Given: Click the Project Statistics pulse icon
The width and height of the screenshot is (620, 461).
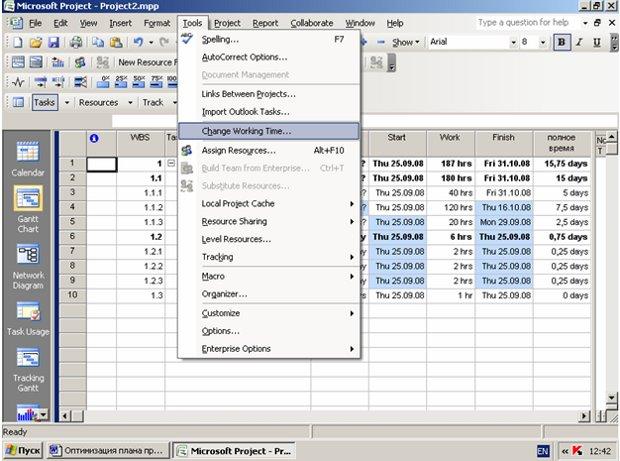Looking at the screenshot, I should point(18,82).
